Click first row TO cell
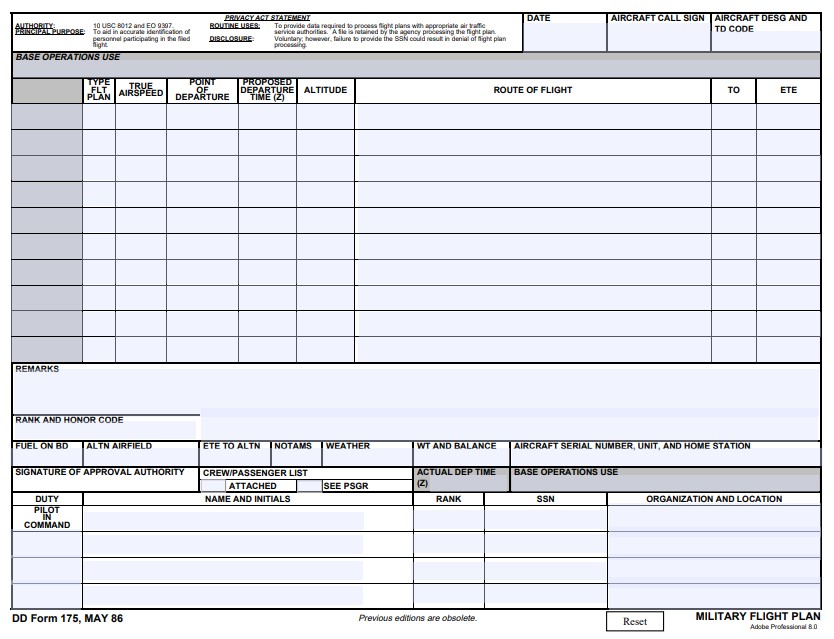Viewport: 834px width, 639px height. point(734,117)
